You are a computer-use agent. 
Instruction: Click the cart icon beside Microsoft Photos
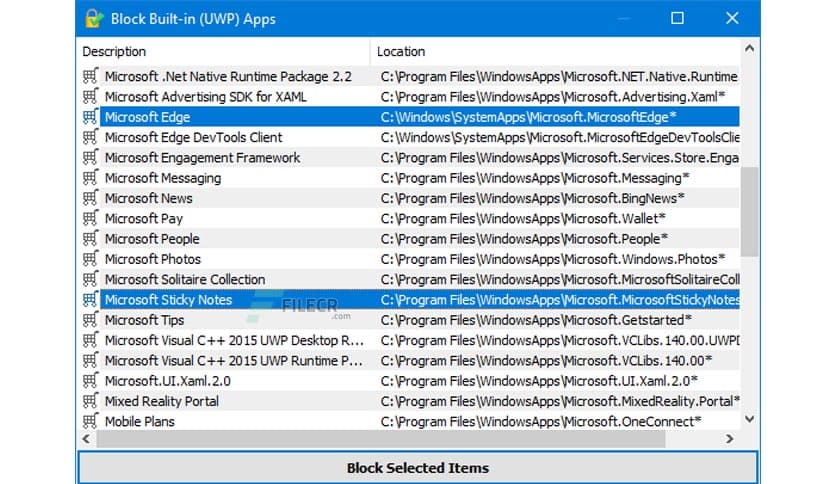(x=91, y=259)
